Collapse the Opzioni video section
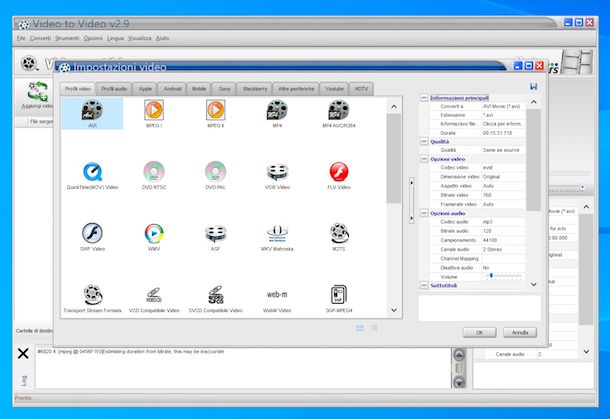Viewport: 610px width, 419px height. (x=424, y=159)
